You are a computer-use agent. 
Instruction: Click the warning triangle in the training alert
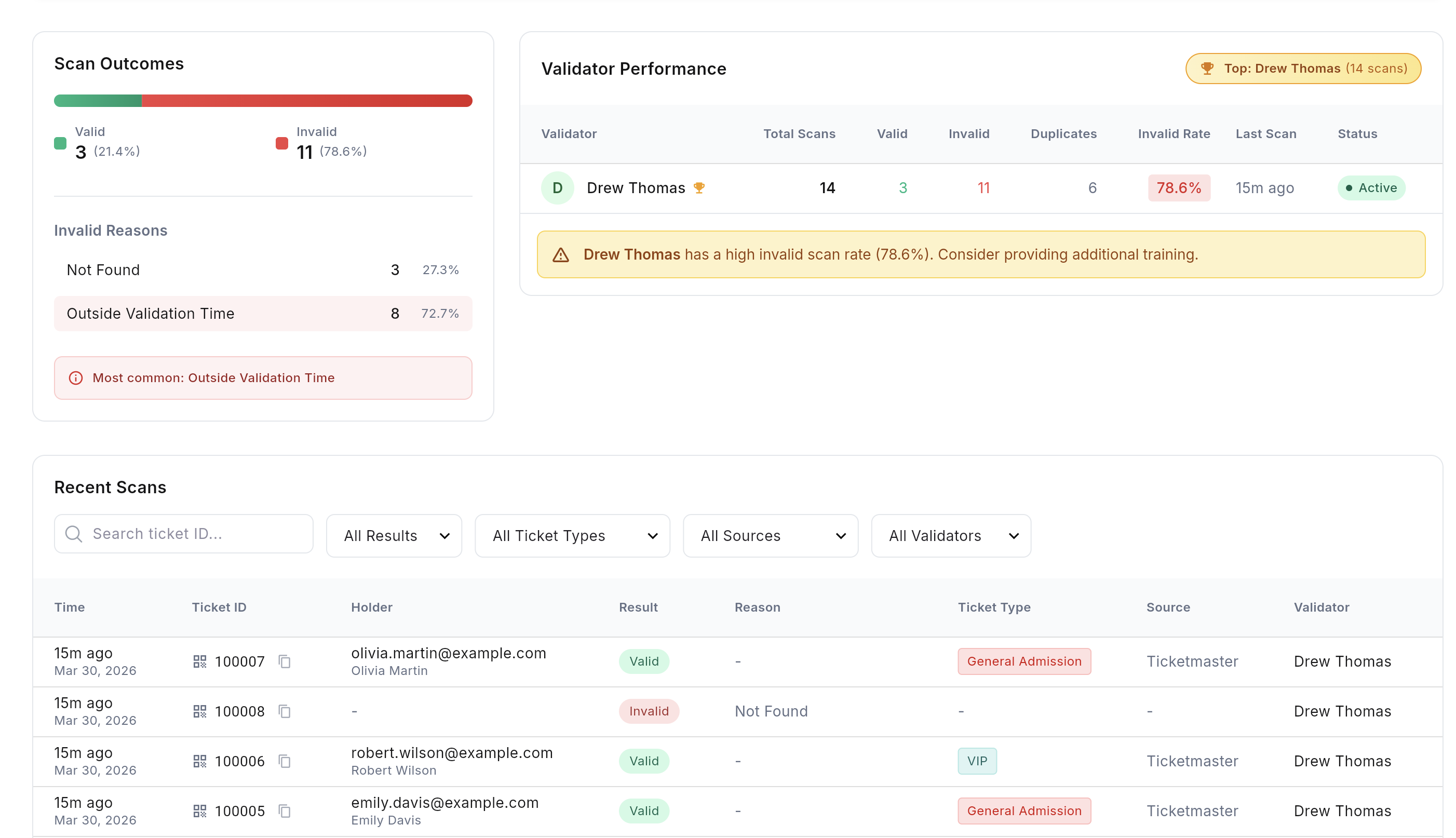(x=560, y=254)
